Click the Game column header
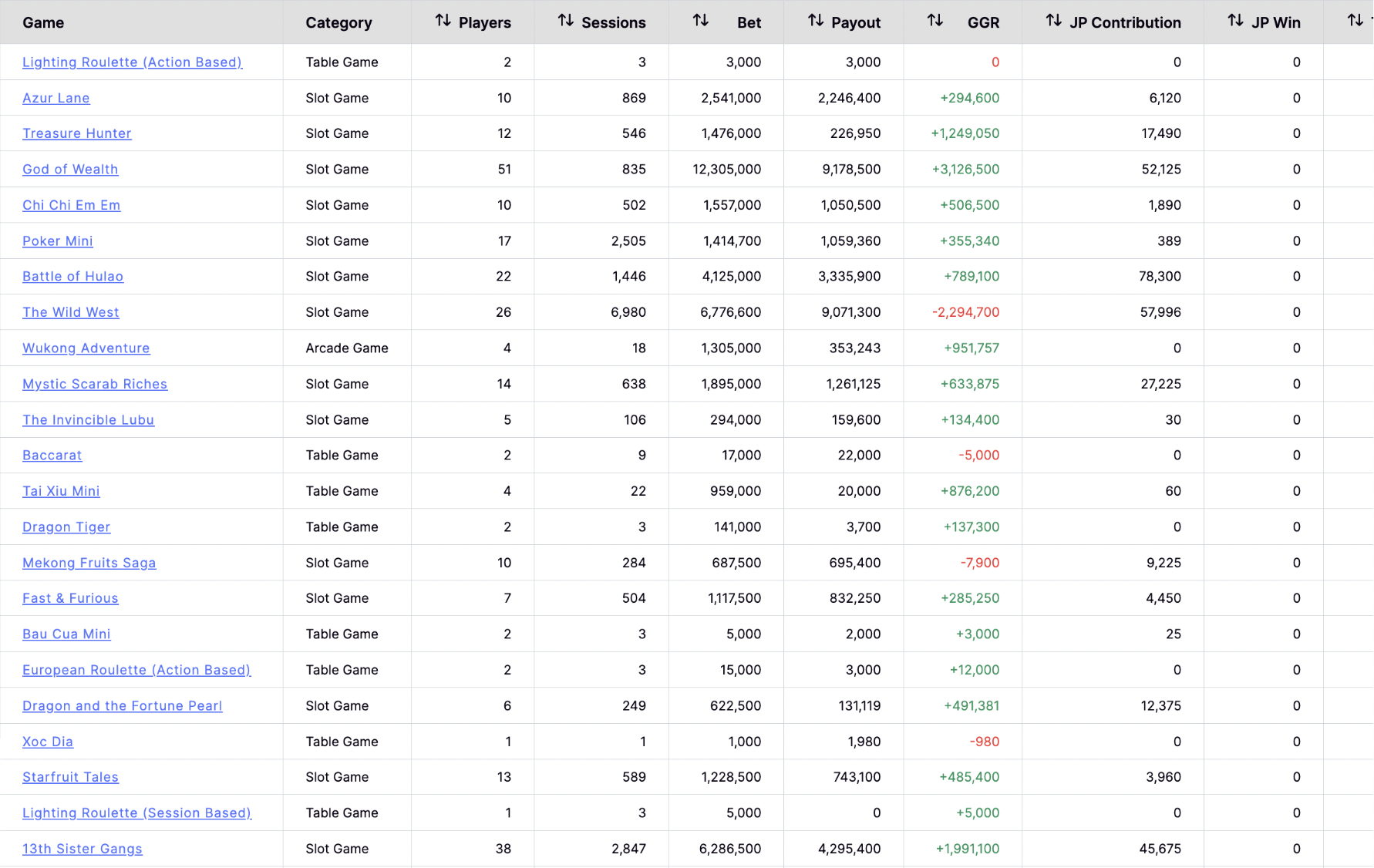1374x868 pixels. pyautogui.click(x=43, y=22)
